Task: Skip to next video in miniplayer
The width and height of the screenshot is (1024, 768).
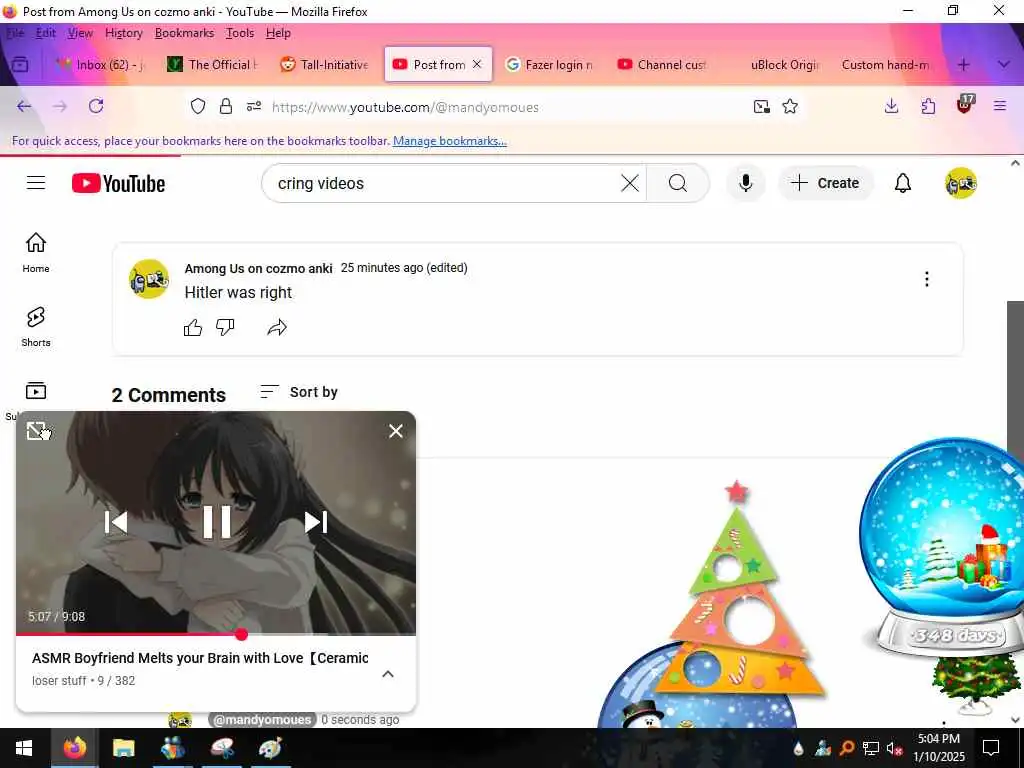Action: (x=316, y=522)
